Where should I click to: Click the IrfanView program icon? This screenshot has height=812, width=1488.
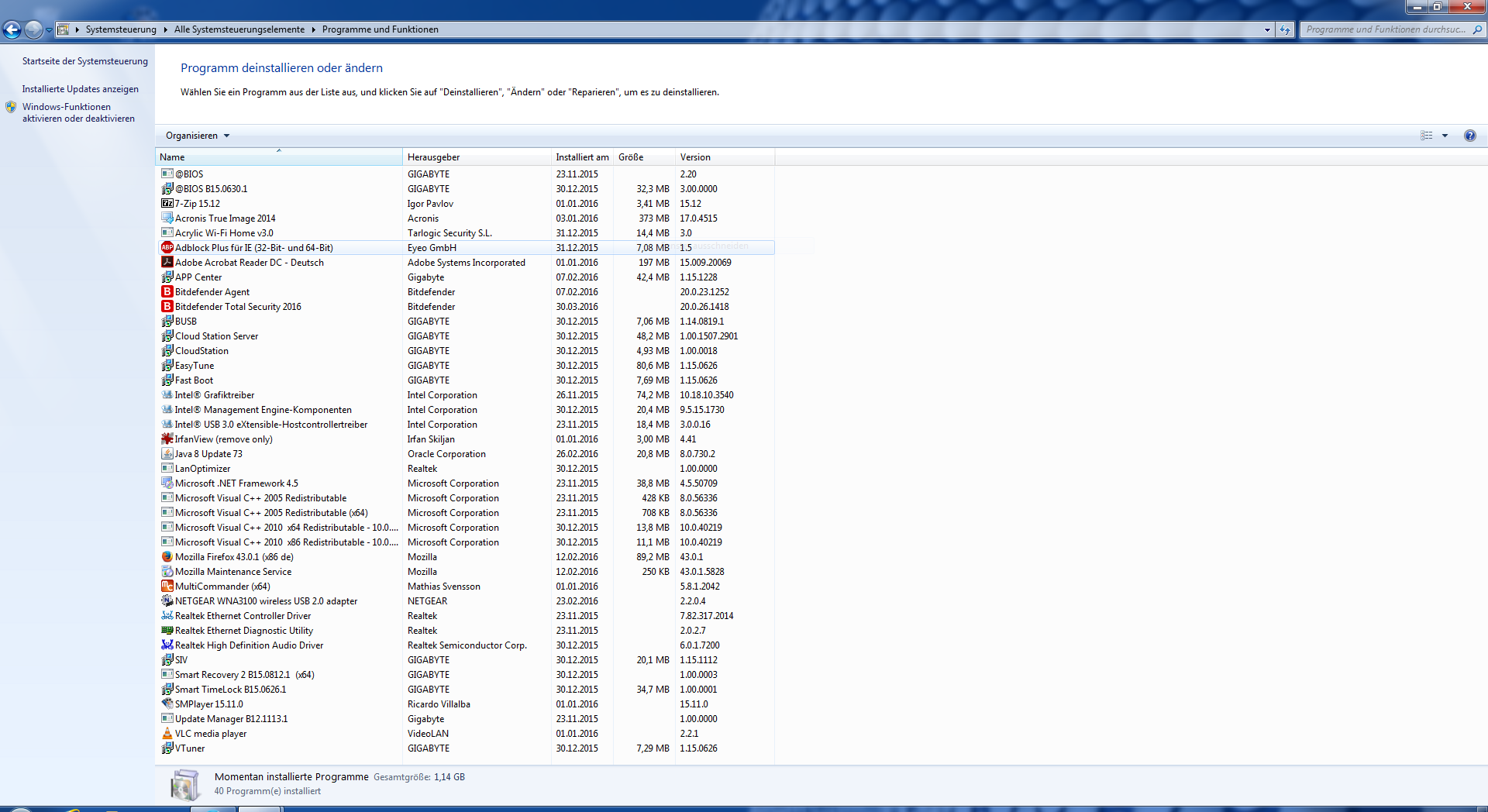(167, 439)
